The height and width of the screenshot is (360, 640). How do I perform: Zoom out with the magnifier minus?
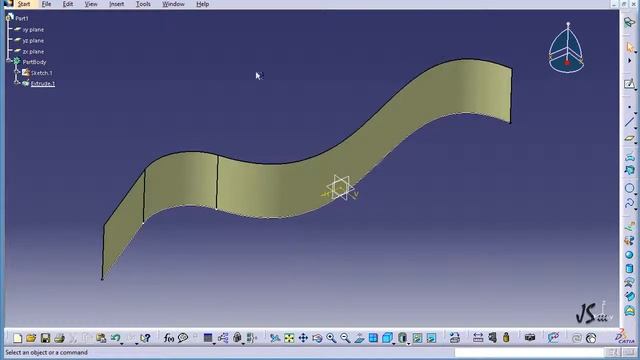(x=345, y=338)
